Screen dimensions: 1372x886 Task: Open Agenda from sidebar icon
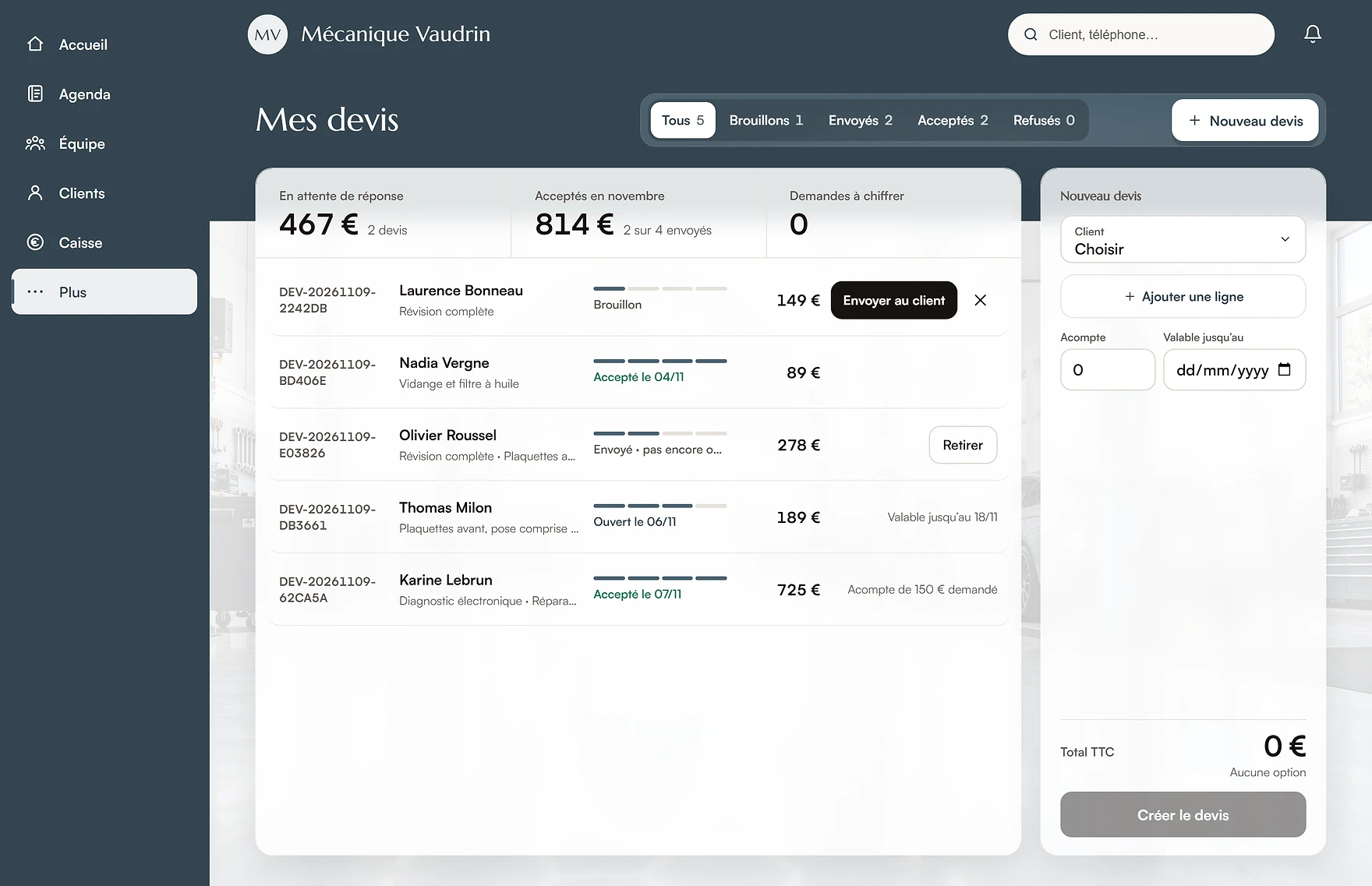pyautogui.click(x=35, y=94)
